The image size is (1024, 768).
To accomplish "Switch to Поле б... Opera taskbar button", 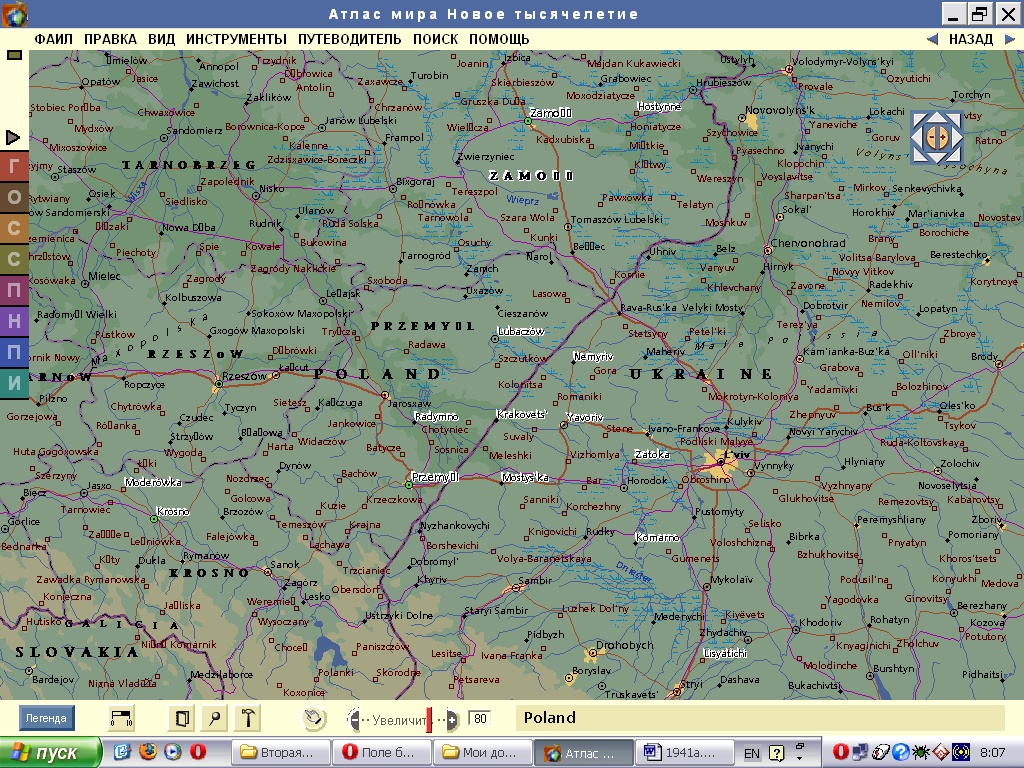I will coord(381,752).
